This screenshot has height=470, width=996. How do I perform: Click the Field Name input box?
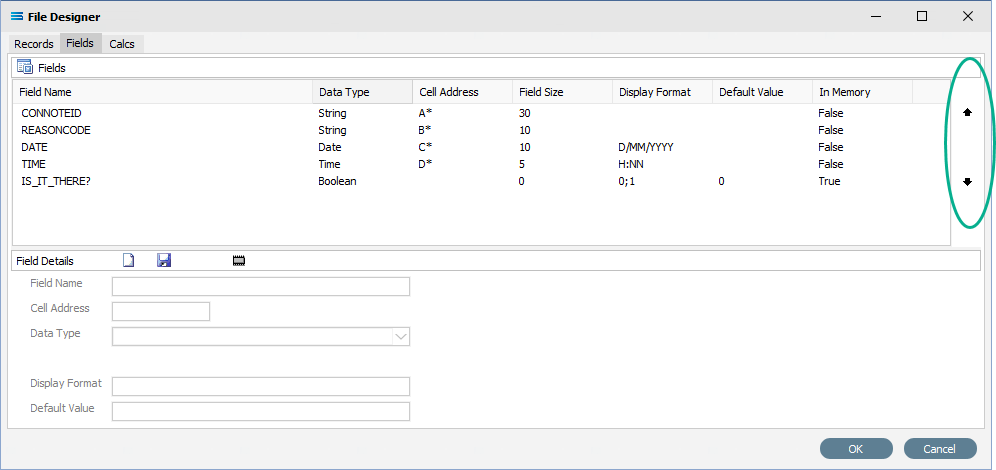pos(260,286)
